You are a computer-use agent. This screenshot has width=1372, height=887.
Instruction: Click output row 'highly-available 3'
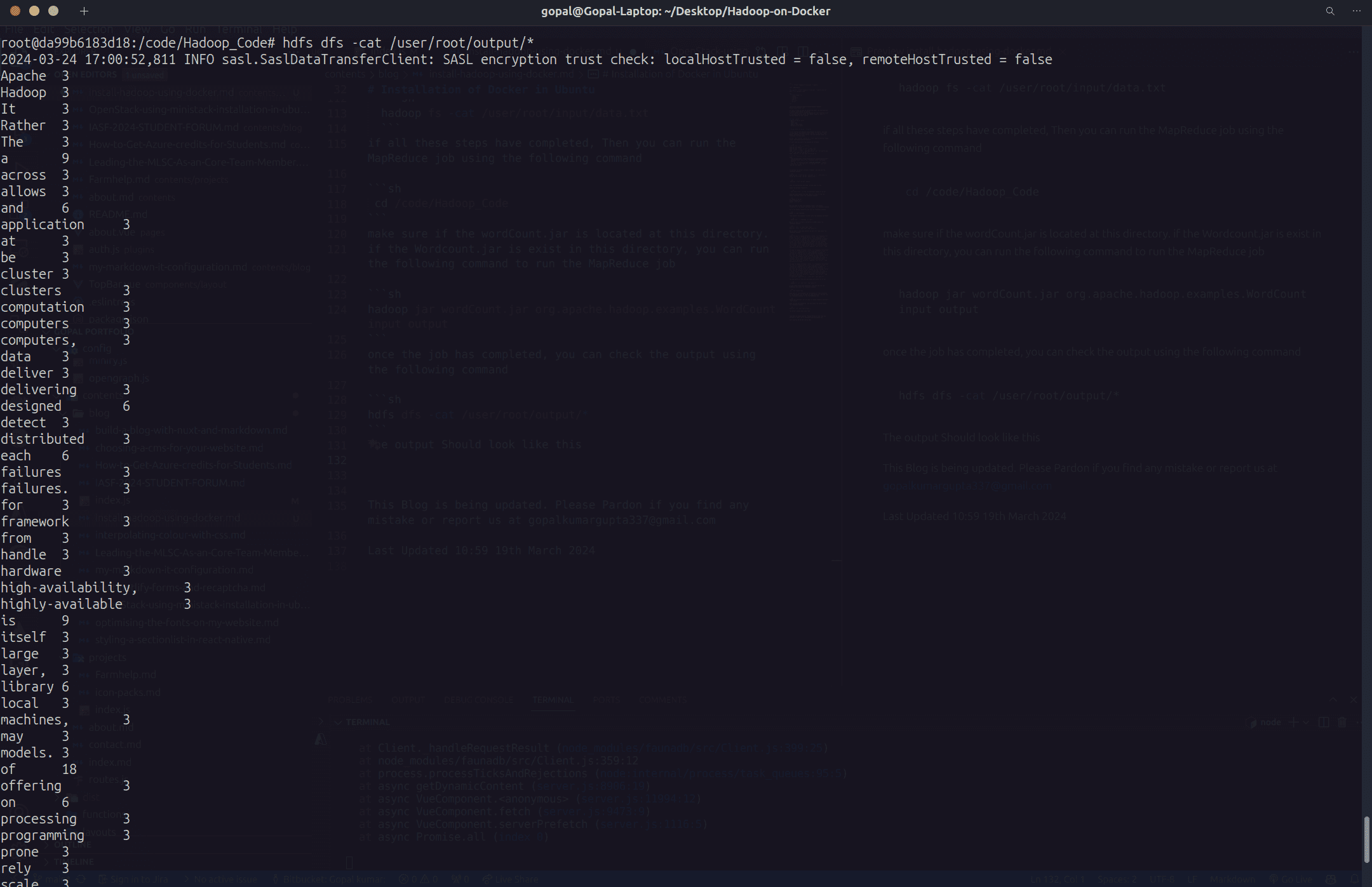pos(96,604)
